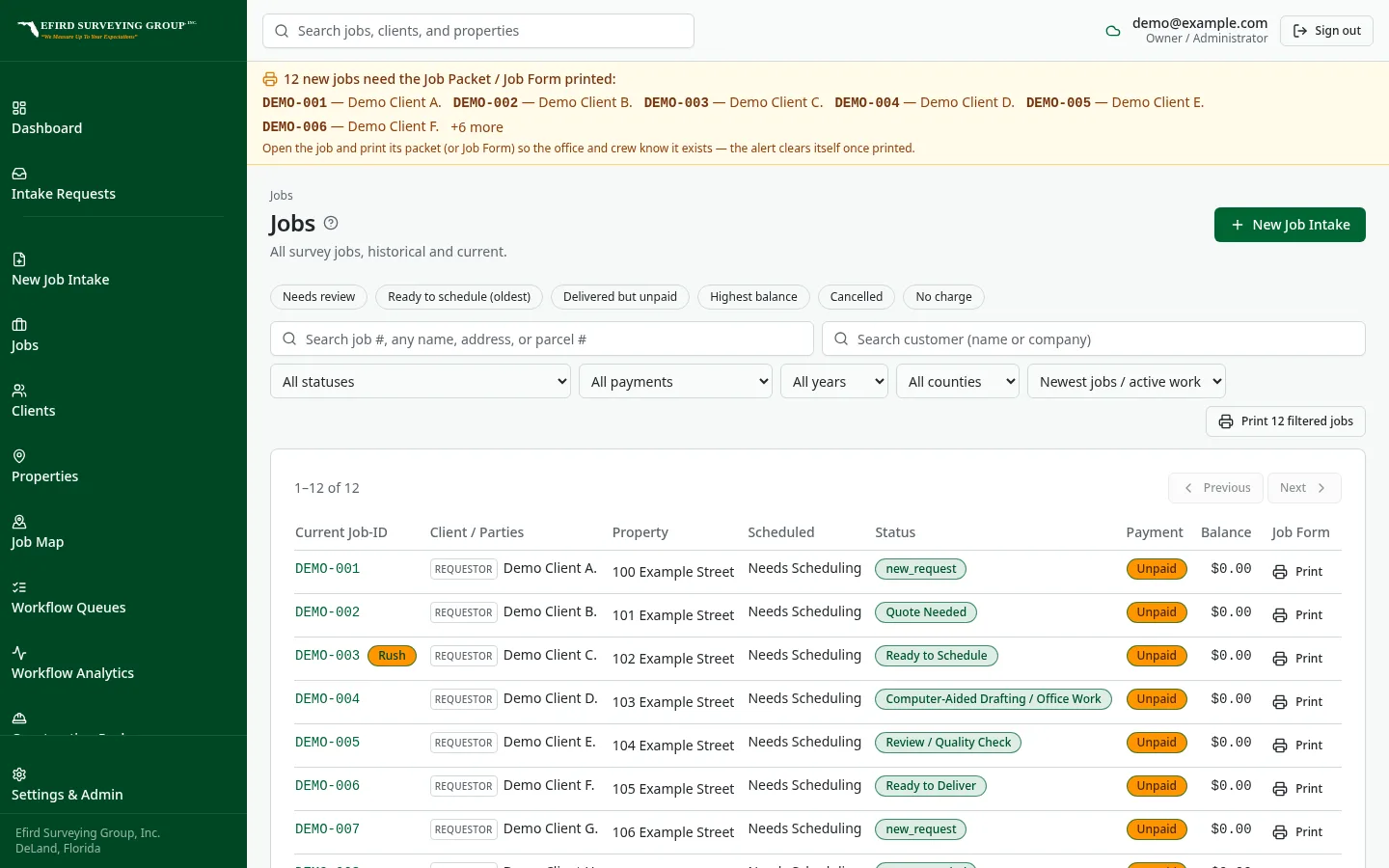Click the Rush badge on DEMO-003
This screenshot has width=1389, height=868.
click(x=392, y=656)
